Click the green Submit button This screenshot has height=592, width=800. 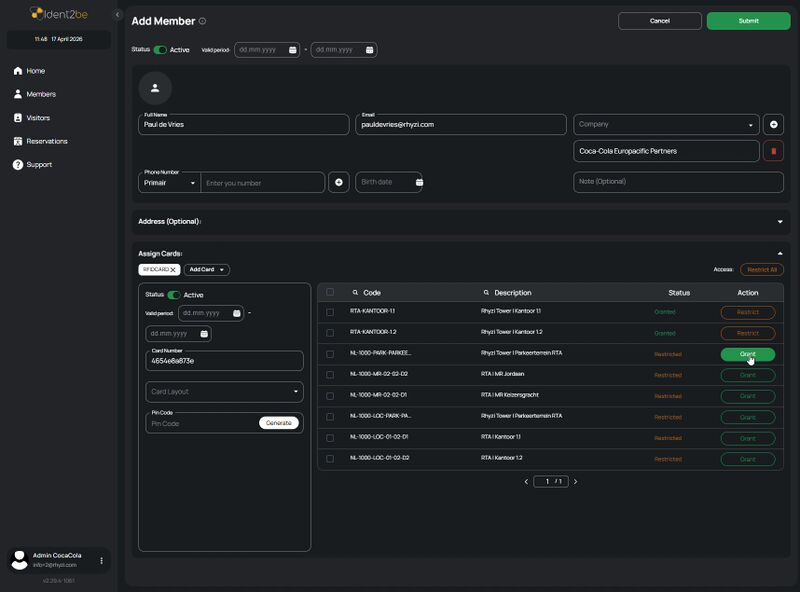pos(748,20)
